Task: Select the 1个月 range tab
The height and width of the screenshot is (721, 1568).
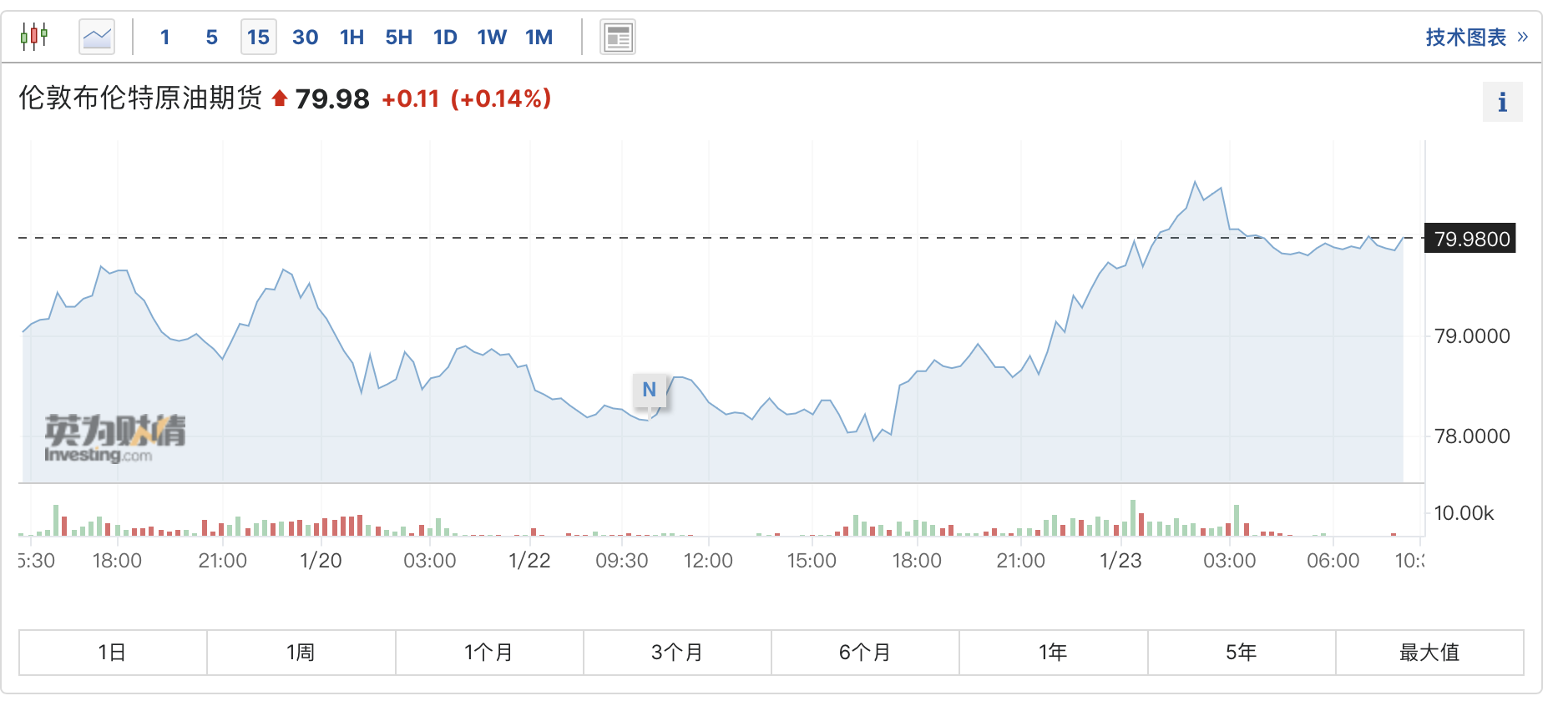Action: tap(488, 652)
